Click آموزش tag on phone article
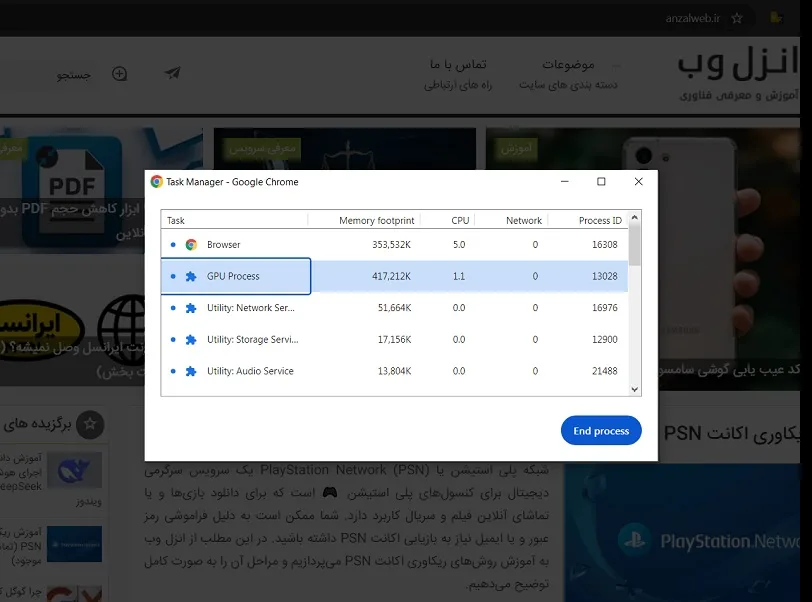This screenshot has width=812, height=602. (516, 149)
